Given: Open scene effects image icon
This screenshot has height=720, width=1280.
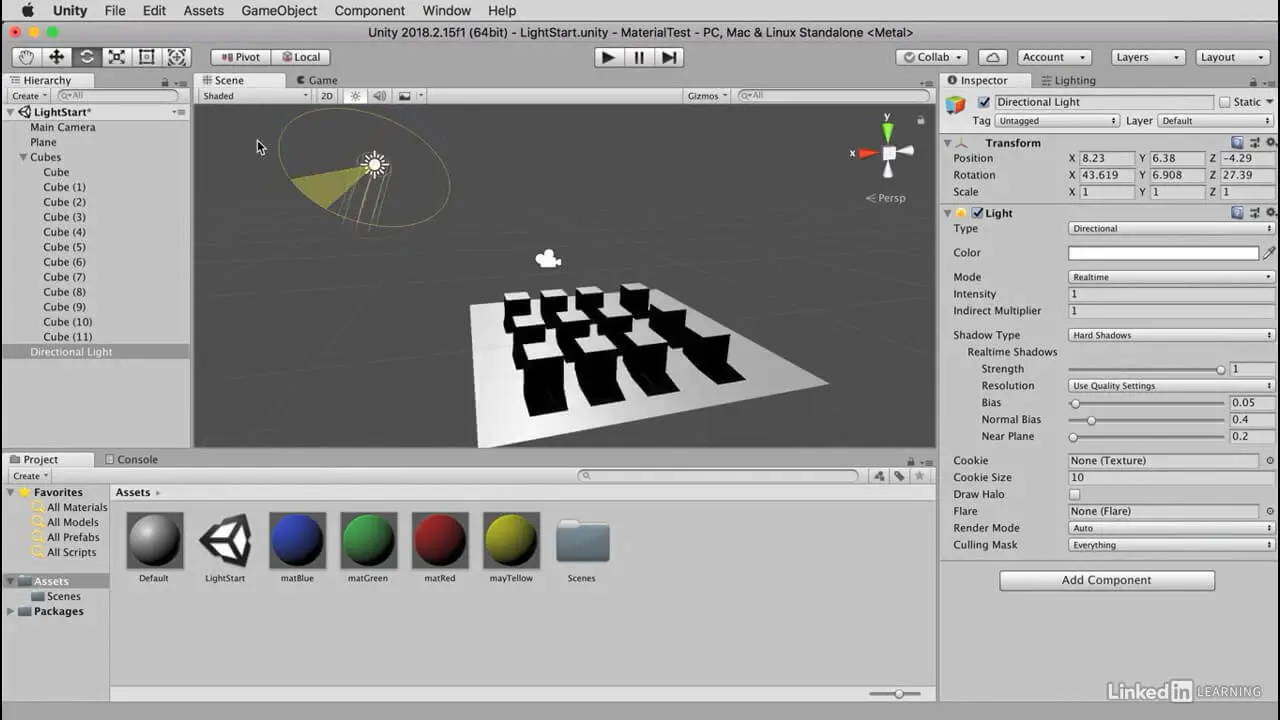Looking at the screenshot, I should coord(405,96).
